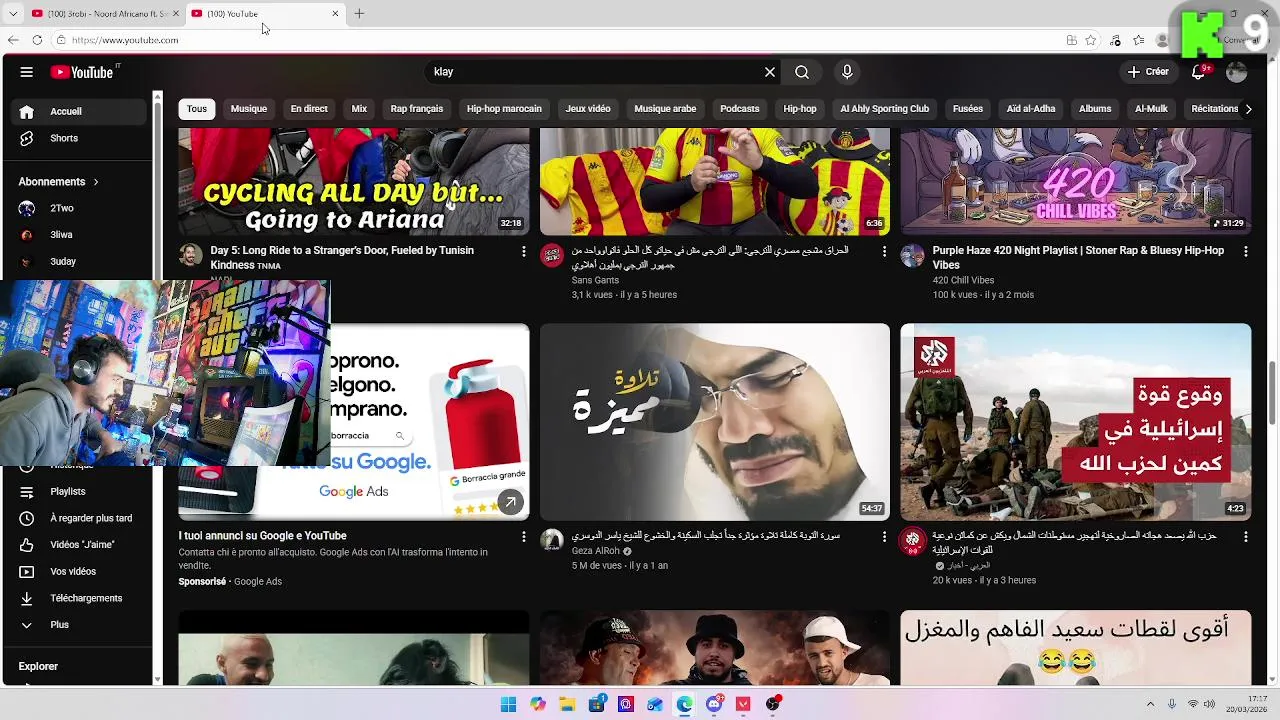Open the account avatar menu
The height and width of the screenshot is (720, 1280).
(1237, 72)
